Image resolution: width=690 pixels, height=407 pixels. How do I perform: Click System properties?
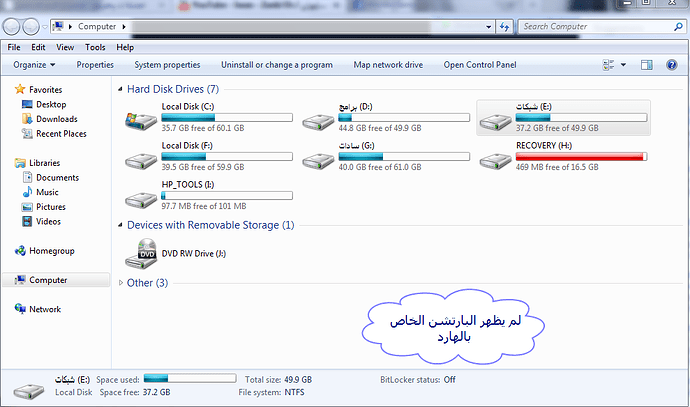tap(167, 65)
